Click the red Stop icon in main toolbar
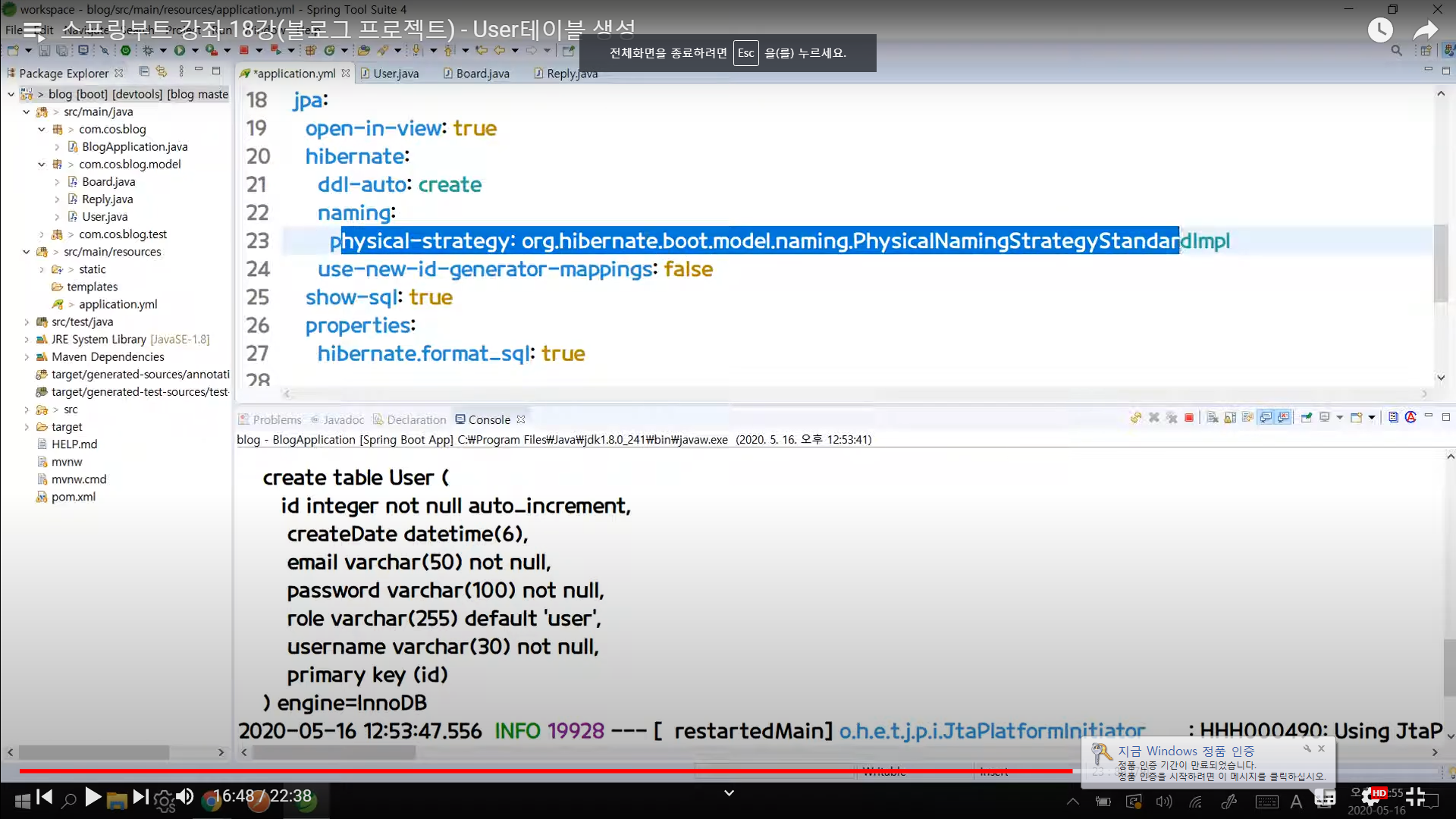This screenshot has height=819, width=1456. (244, 51)
